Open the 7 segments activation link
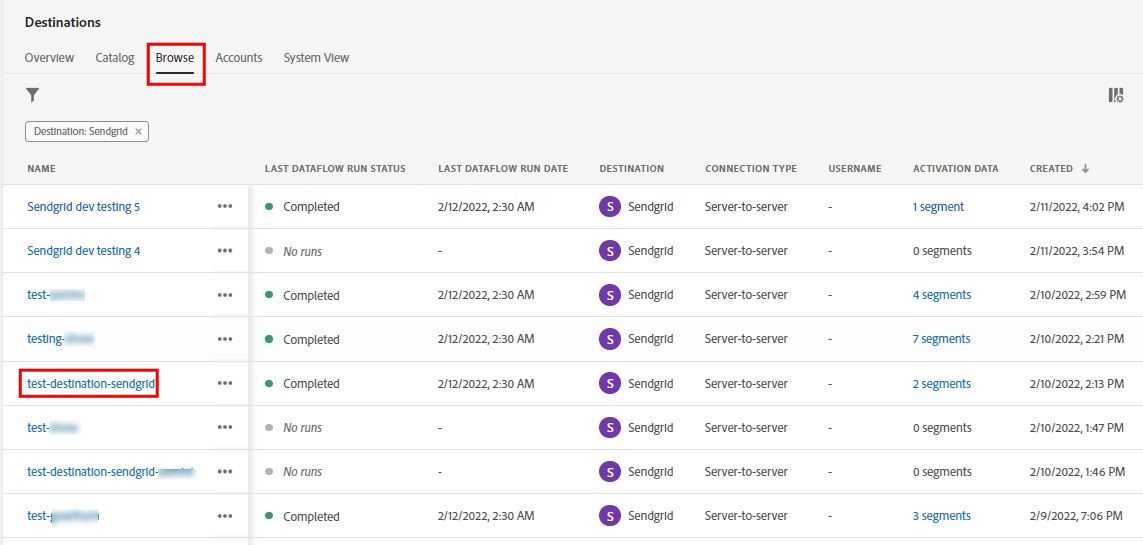Screen dimensions: 1143x545 pyautogui.click(x=941, y=339)
